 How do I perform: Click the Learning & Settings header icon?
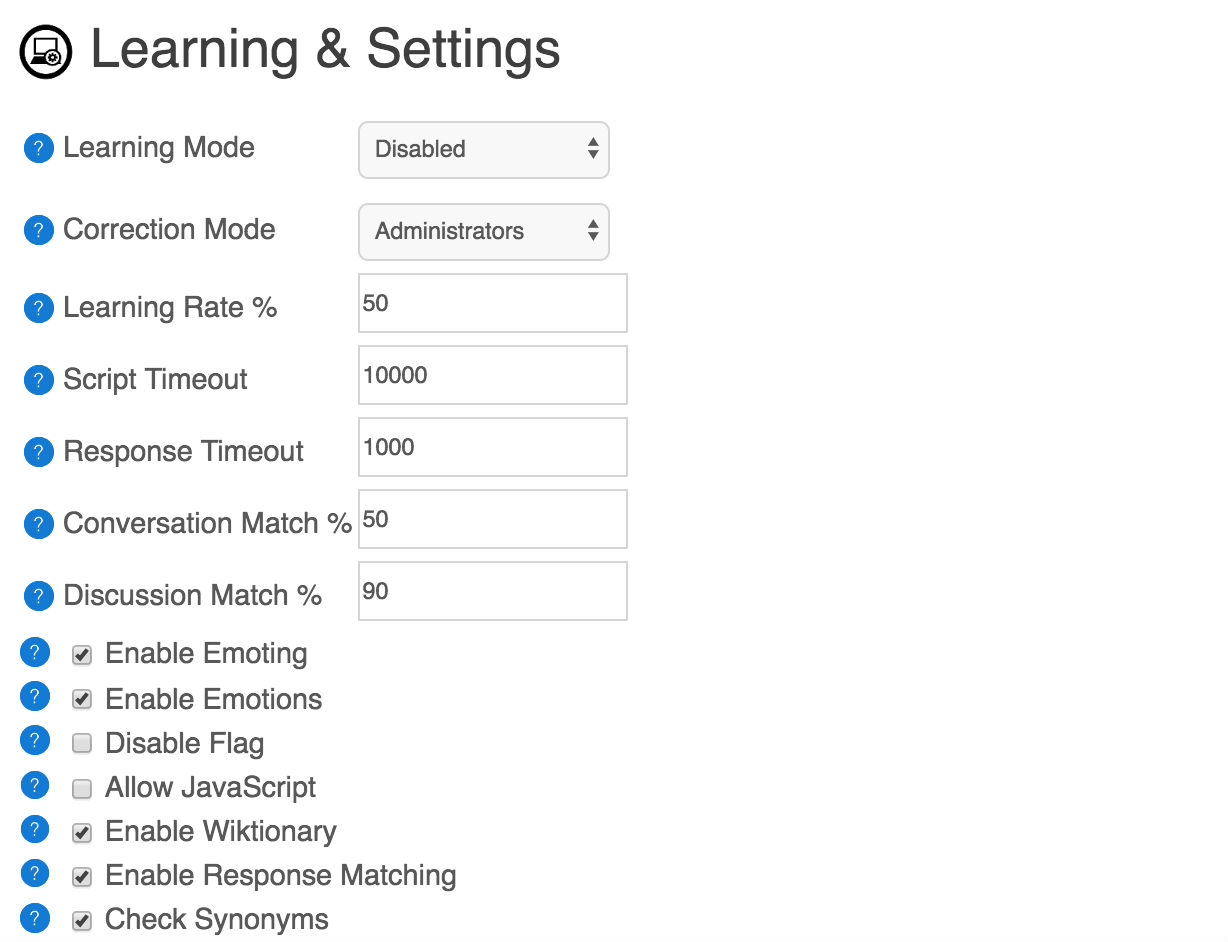tap(46, 52)
